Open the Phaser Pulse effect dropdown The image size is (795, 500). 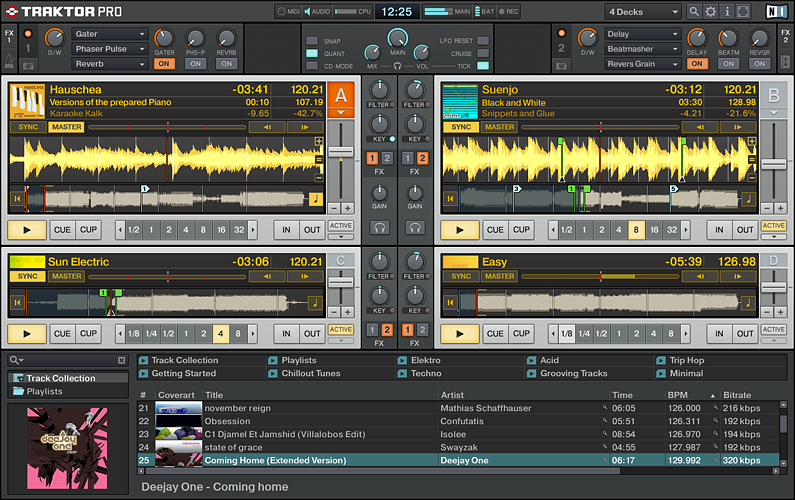pyautogui.click(x=110, y=48)
